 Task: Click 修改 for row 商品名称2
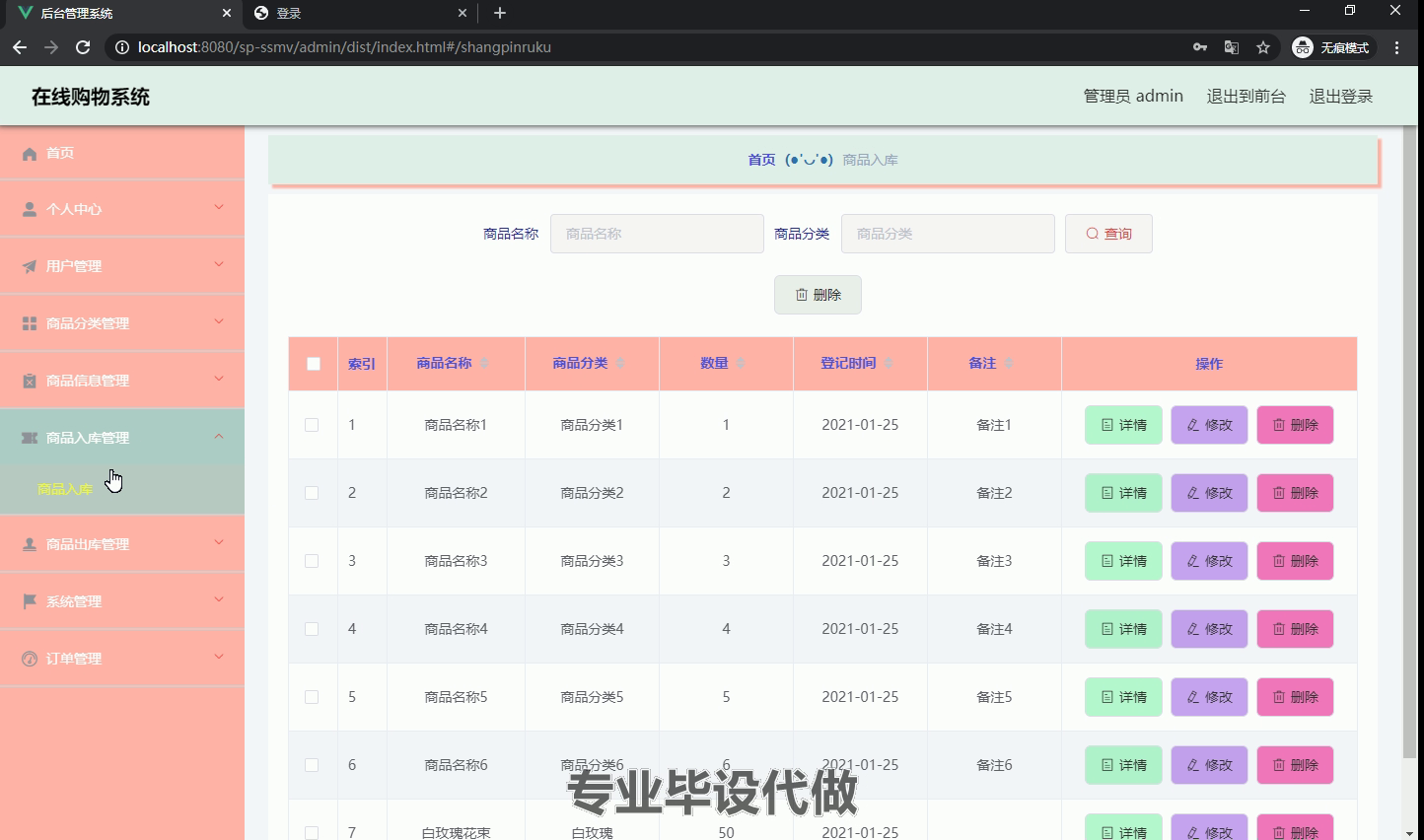1209,493
